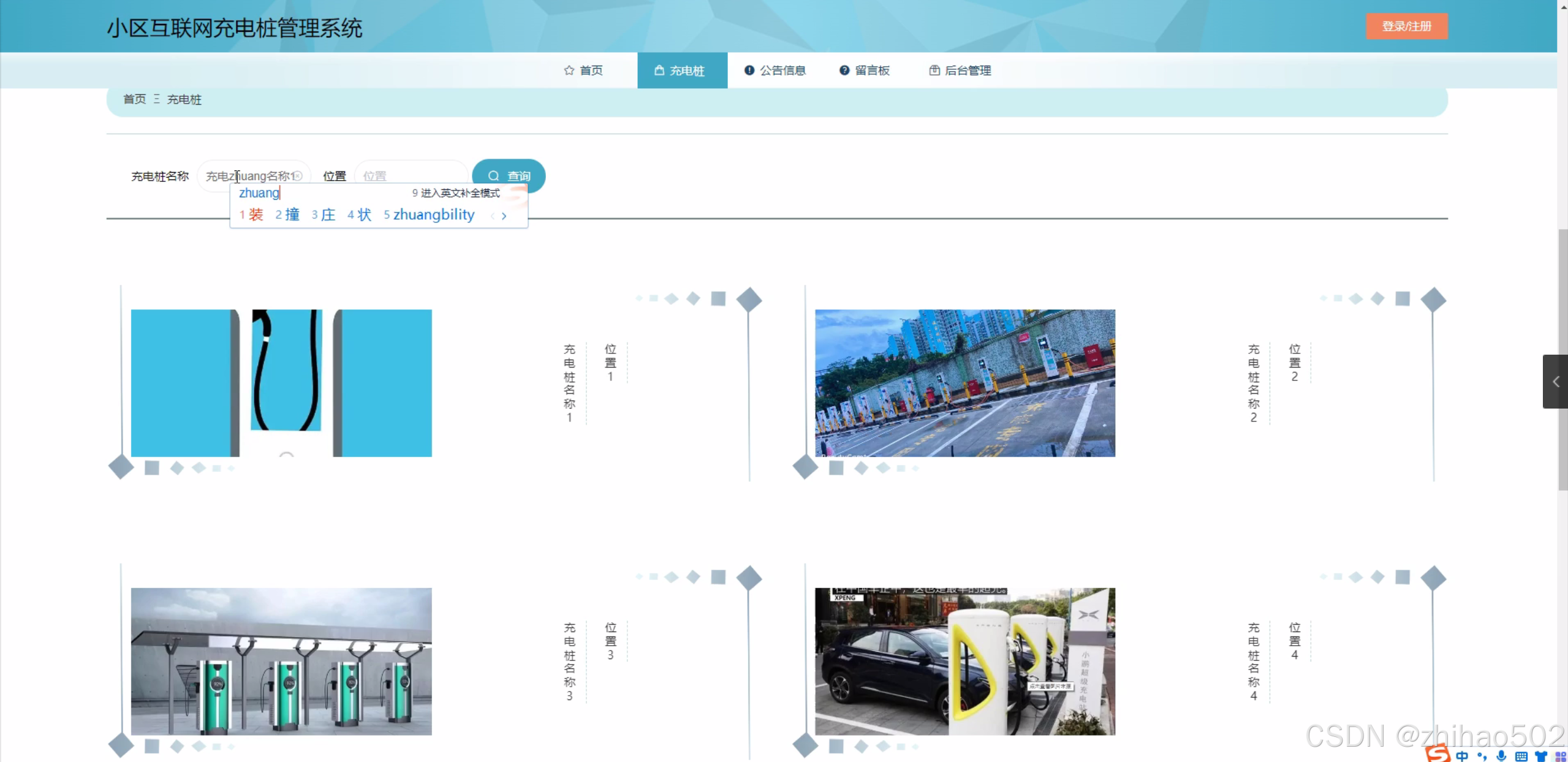
Task: Toggle the Sogou 中 language mode indicator
Action: (x=1462, y=756)
